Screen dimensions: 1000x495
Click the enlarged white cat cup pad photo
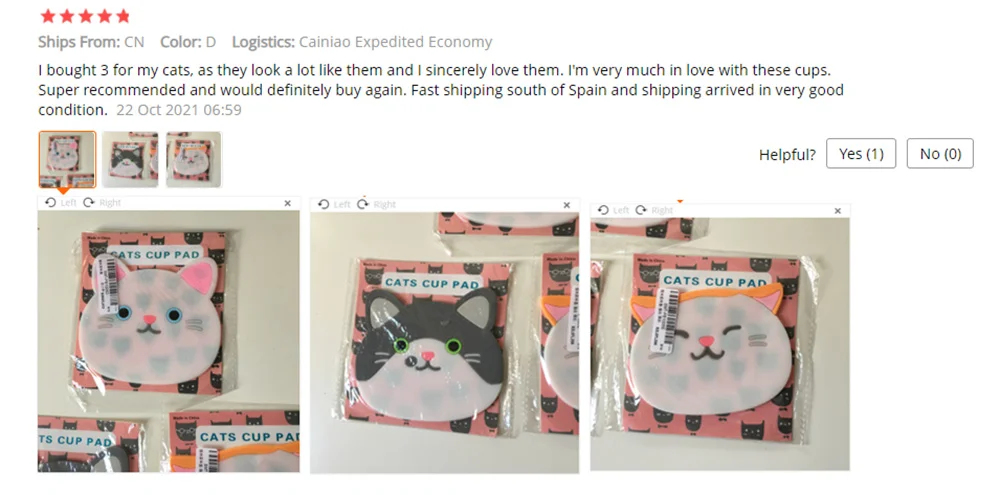click(168, 341)
